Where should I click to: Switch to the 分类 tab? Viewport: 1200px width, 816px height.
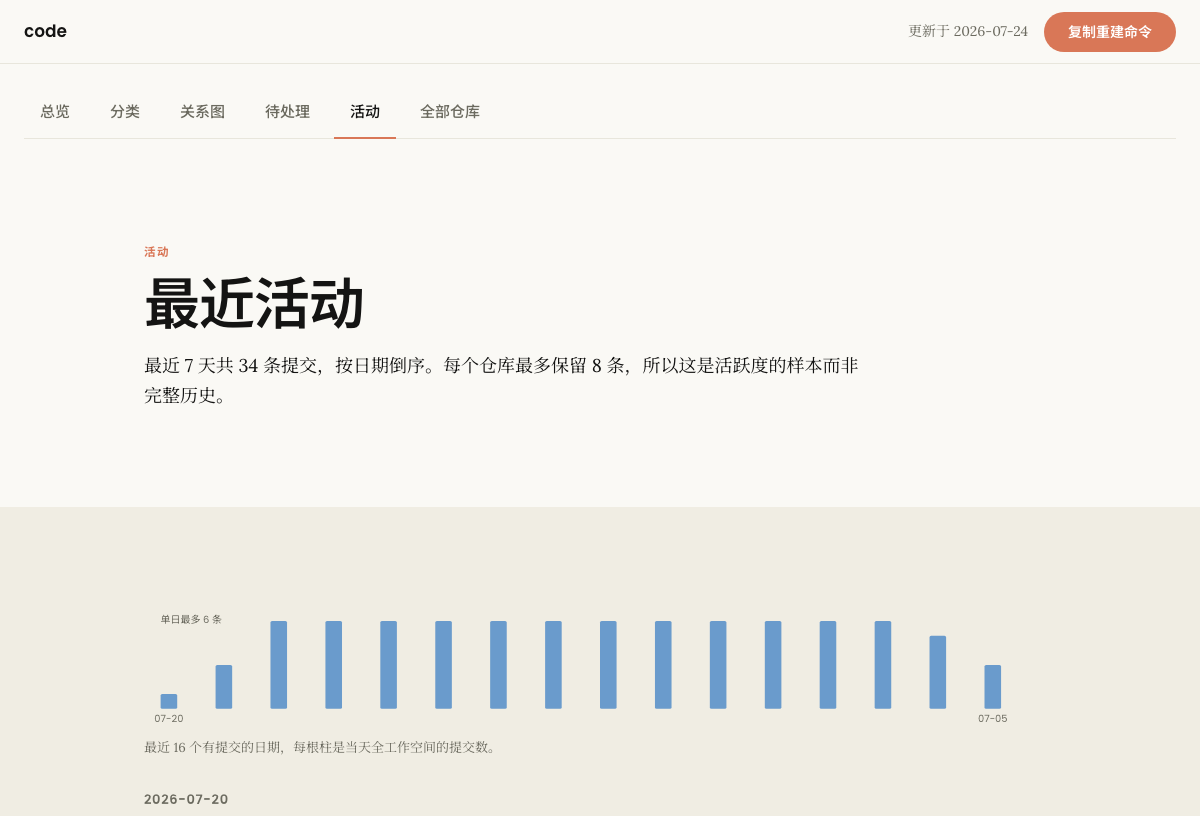125,112
